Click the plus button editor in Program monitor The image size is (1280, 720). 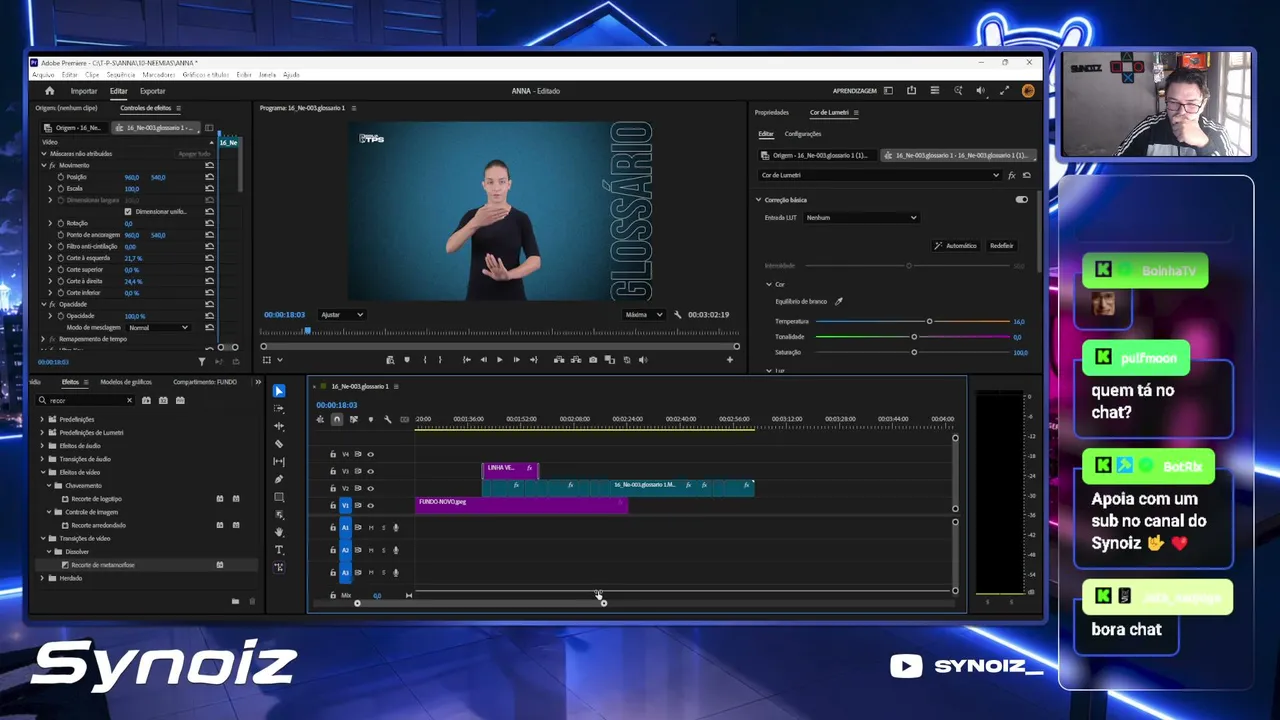pyautogui.click(x=729, y=360)
